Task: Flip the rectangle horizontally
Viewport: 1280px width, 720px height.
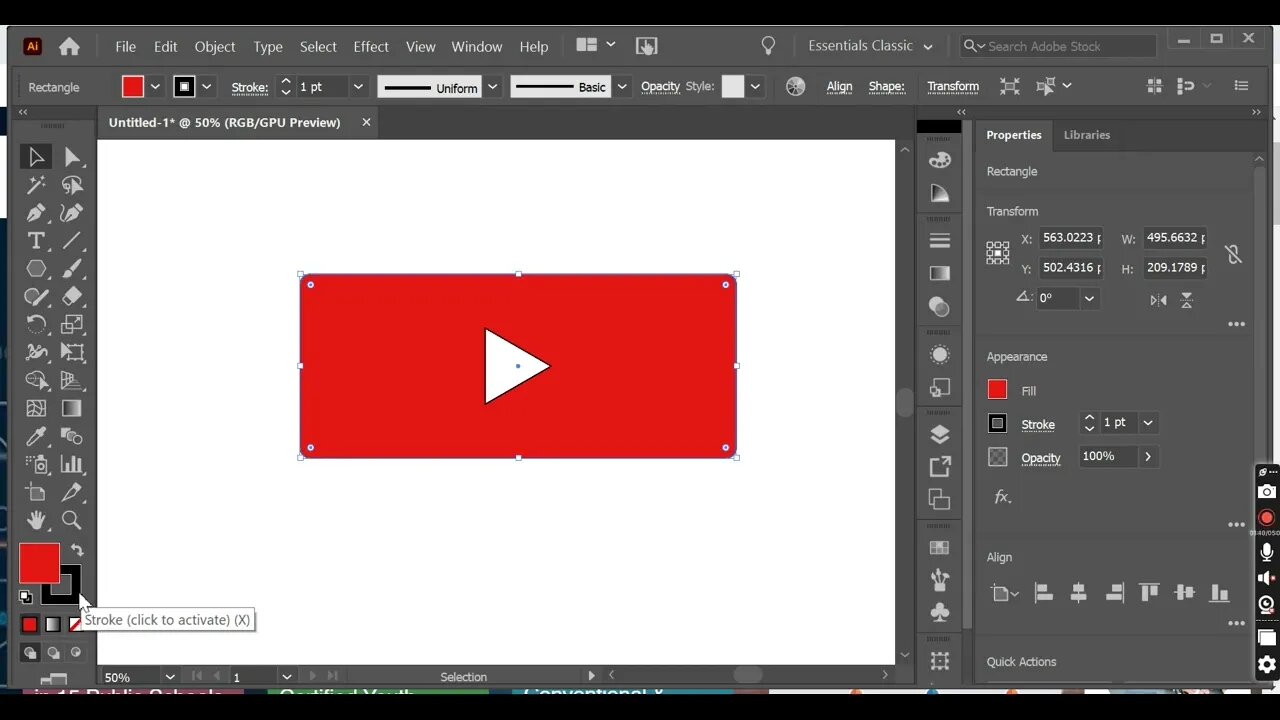Action: [1158, 299]
